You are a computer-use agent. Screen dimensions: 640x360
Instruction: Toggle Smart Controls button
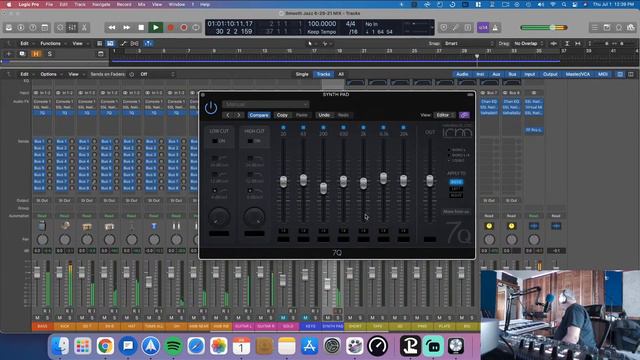60,28
